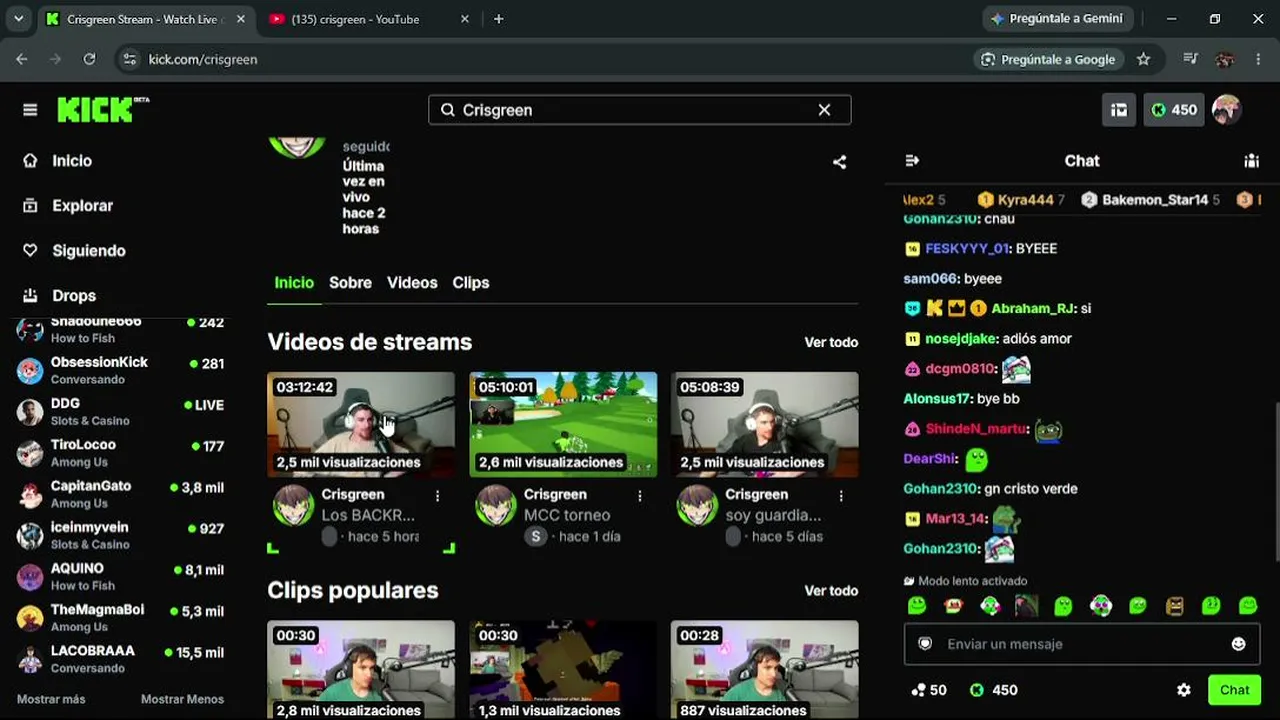The image size is (1280, 720).
Task: Click the chat identity shield icon
Action: pos(925,644)
